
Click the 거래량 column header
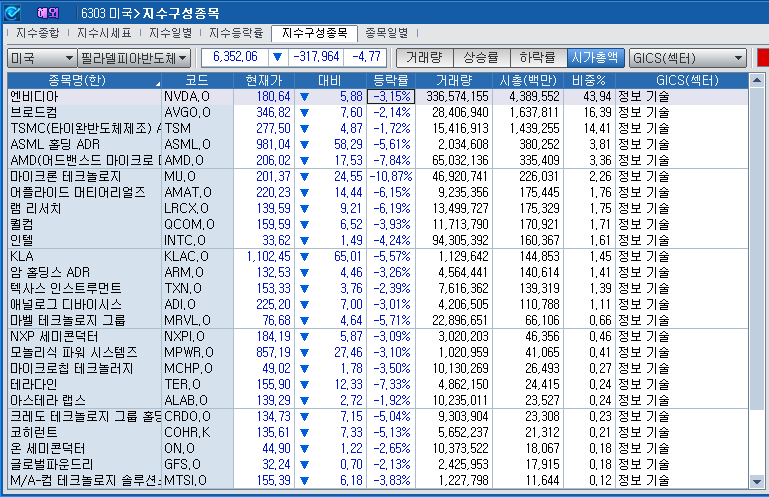[x=454, y=80]
